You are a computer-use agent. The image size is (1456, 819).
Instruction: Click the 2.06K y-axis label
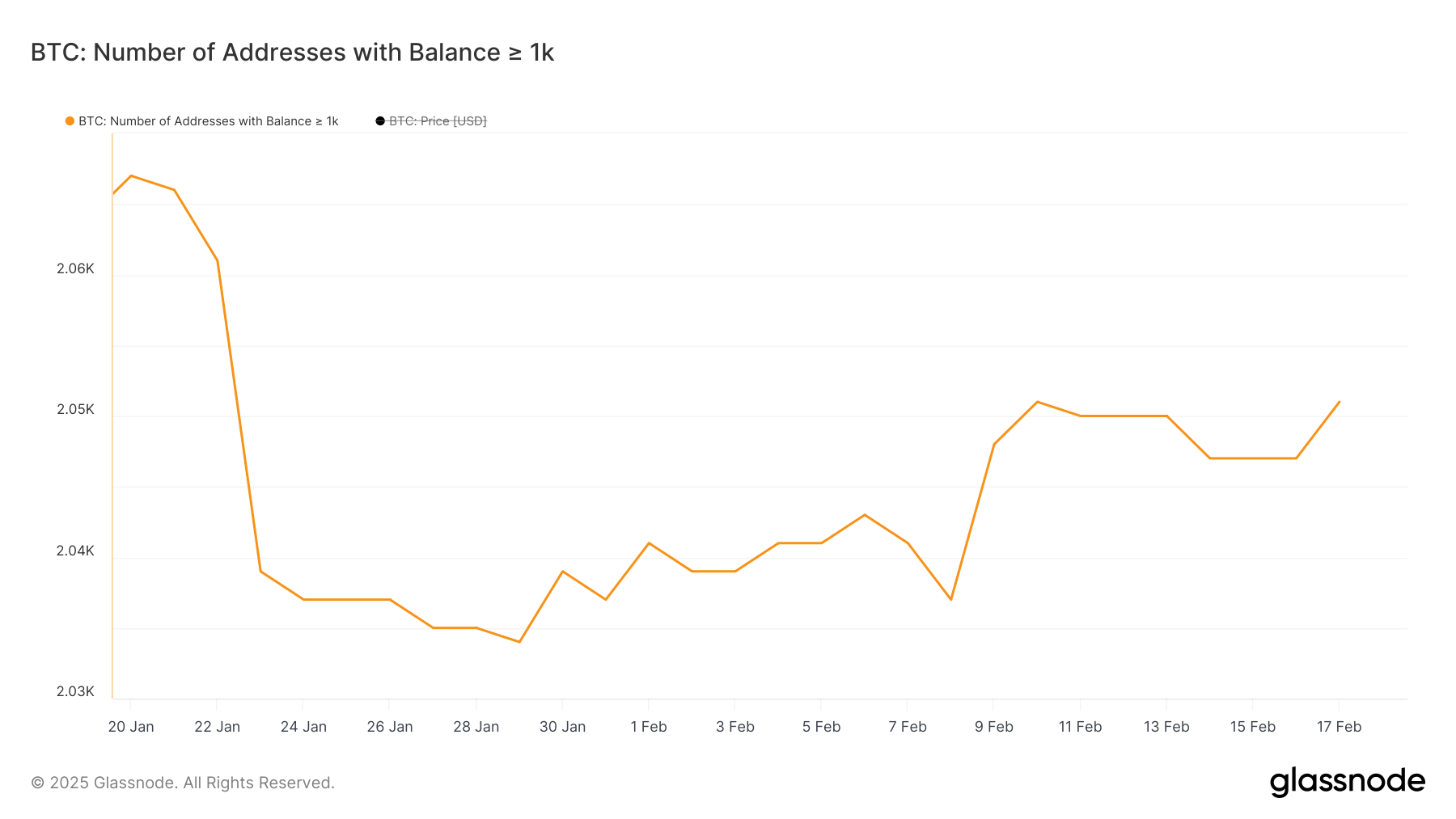(75, 269)
